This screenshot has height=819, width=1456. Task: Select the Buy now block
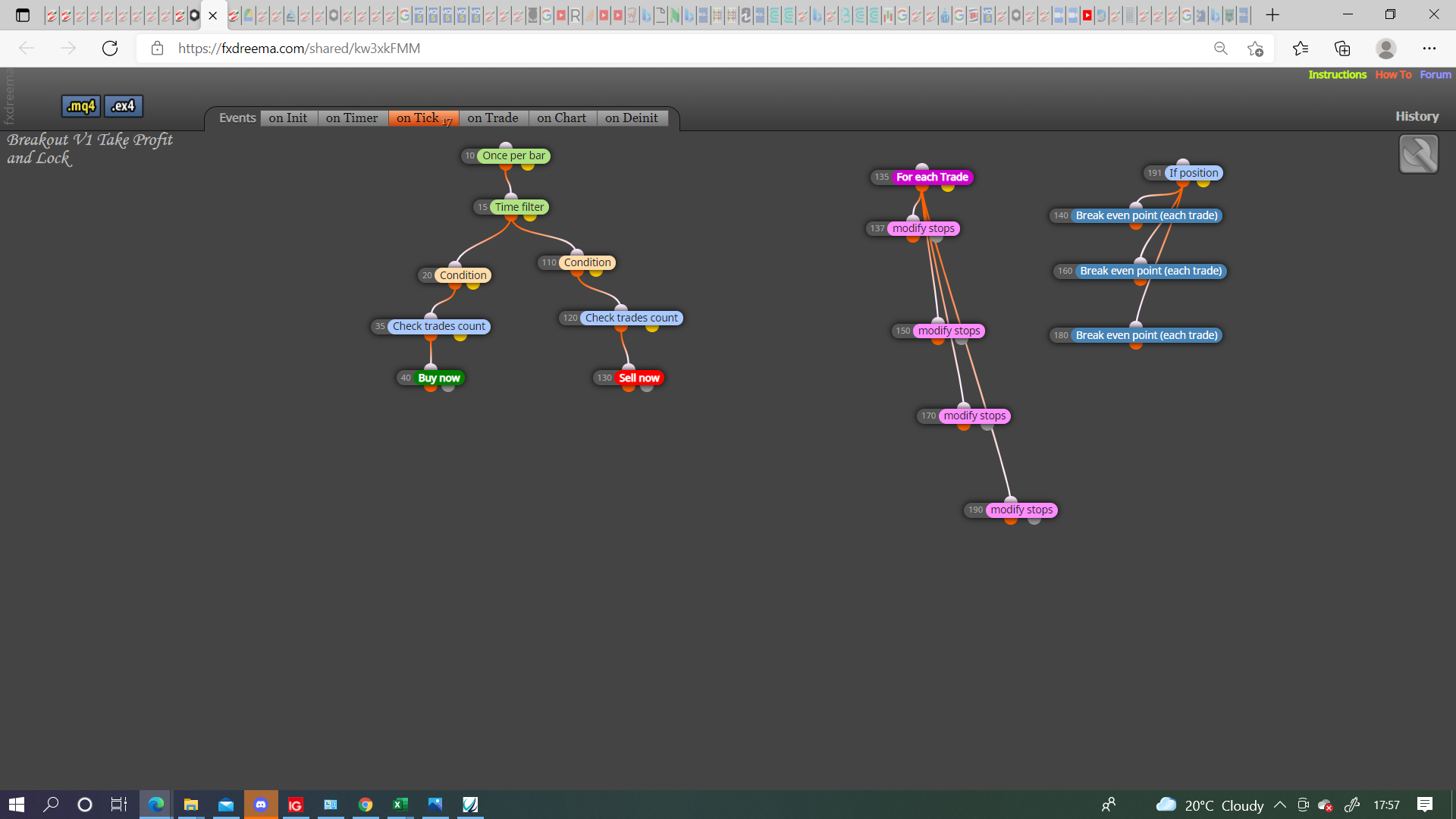438,378
